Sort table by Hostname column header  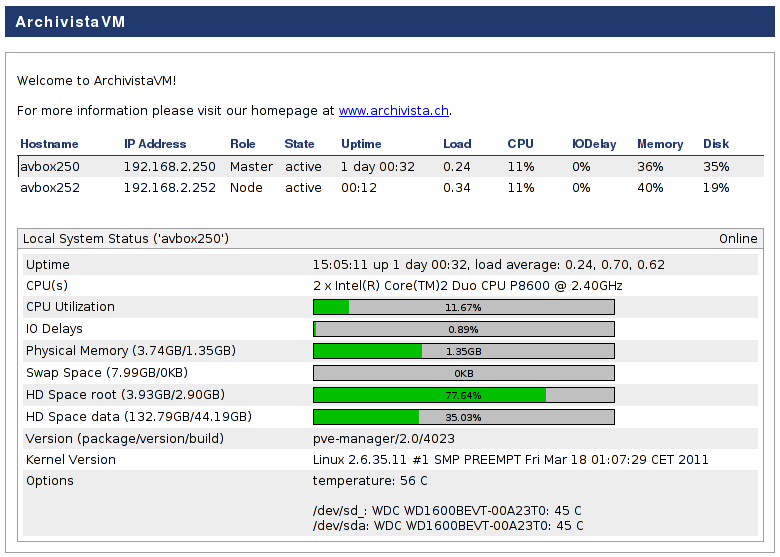(49, 144)
